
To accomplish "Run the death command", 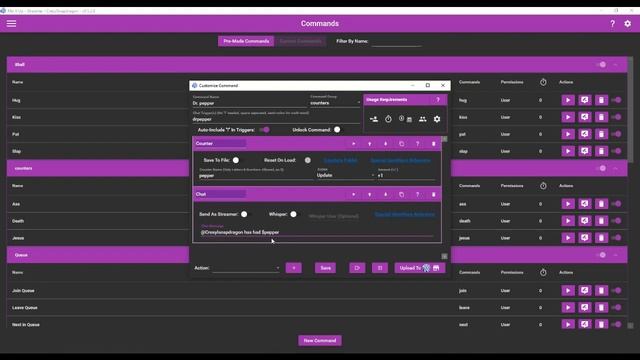I will pyautogui.click(x=568, y=221).
